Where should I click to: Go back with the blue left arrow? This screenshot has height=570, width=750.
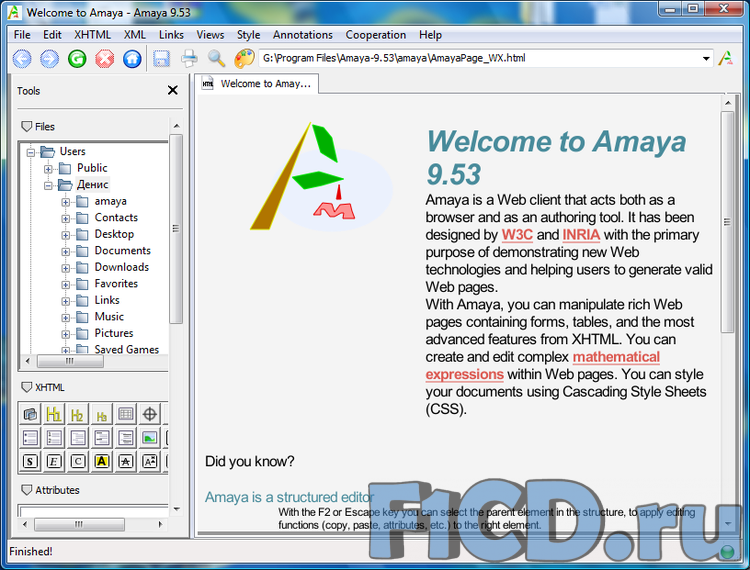(x=22, y=59)
